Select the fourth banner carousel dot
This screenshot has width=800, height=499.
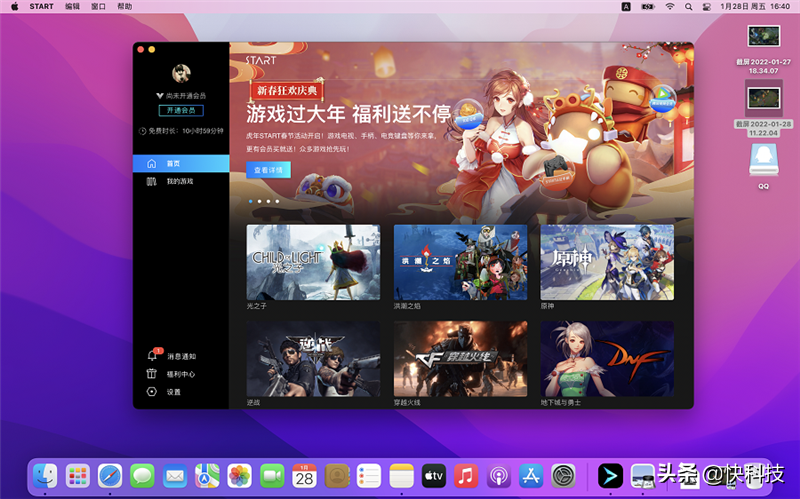[x=277, y=201]
